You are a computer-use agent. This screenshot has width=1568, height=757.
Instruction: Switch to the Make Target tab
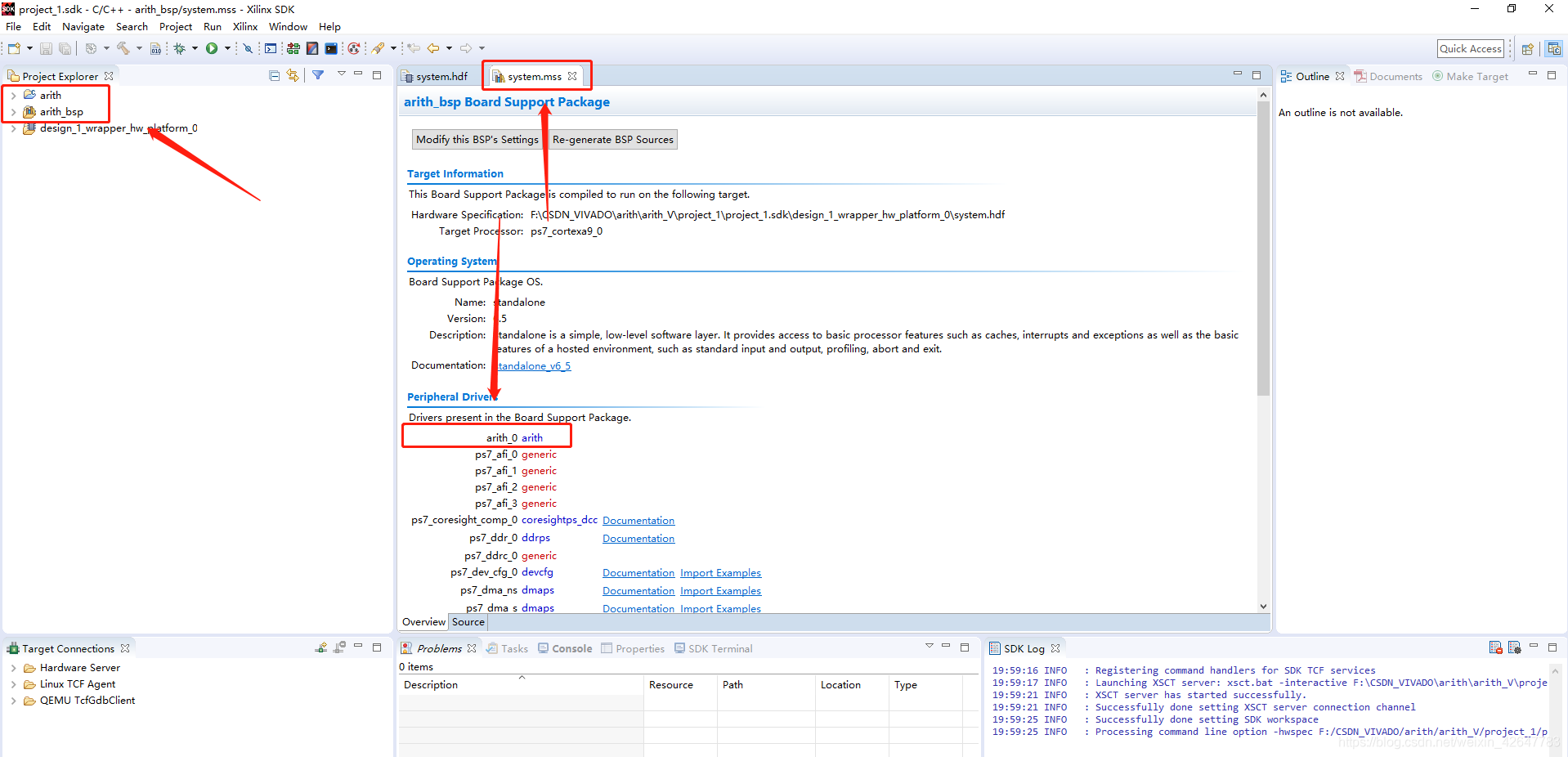1470,76
